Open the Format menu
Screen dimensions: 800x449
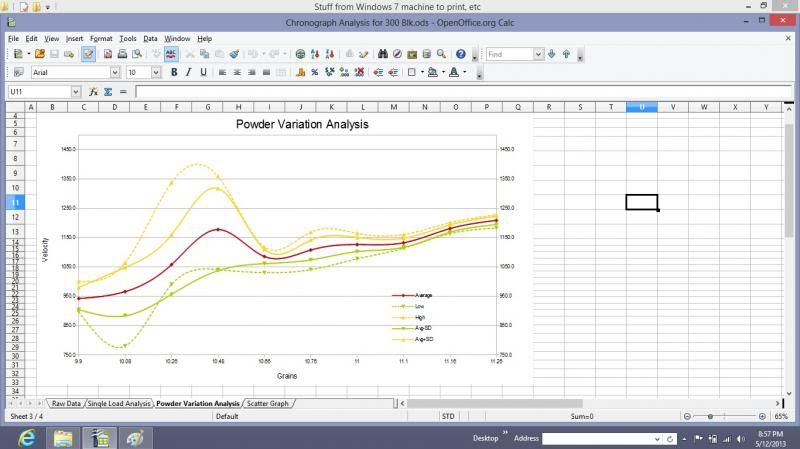pos(101,39)
